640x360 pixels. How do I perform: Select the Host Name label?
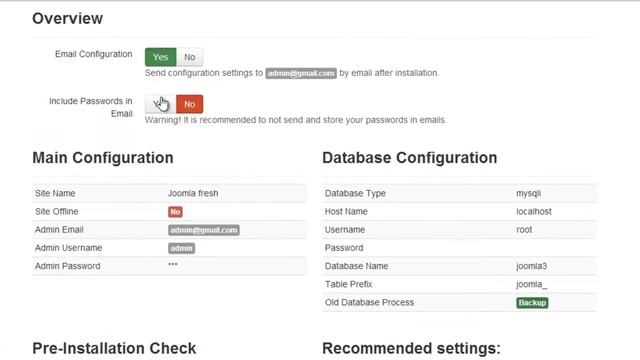point(346,211)
